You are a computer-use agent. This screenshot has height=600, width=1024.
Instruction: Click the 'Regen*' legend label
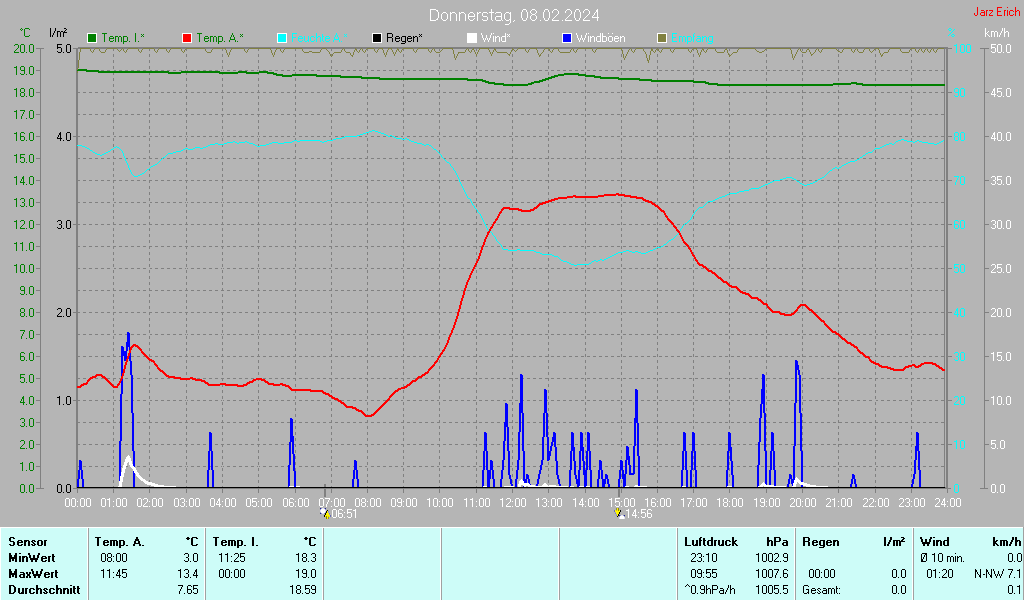pos(404,39)
